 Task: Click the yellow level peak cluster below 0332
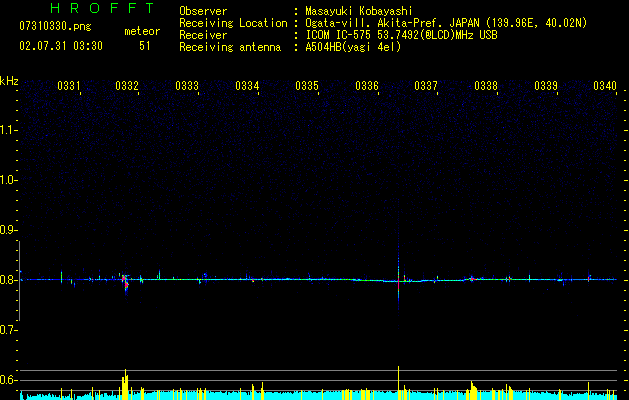(x=125, y=384)
